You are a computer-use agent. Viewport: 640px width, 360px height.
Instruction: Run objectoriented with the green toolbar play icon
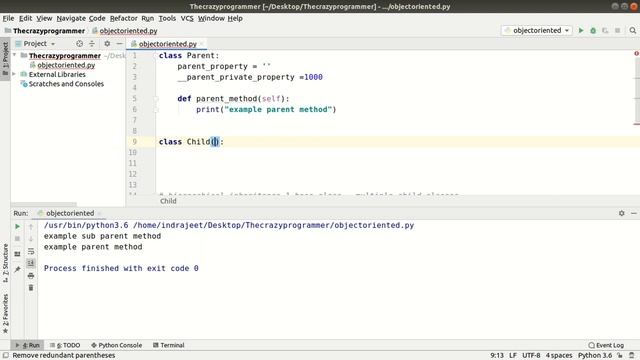(581, 31)
